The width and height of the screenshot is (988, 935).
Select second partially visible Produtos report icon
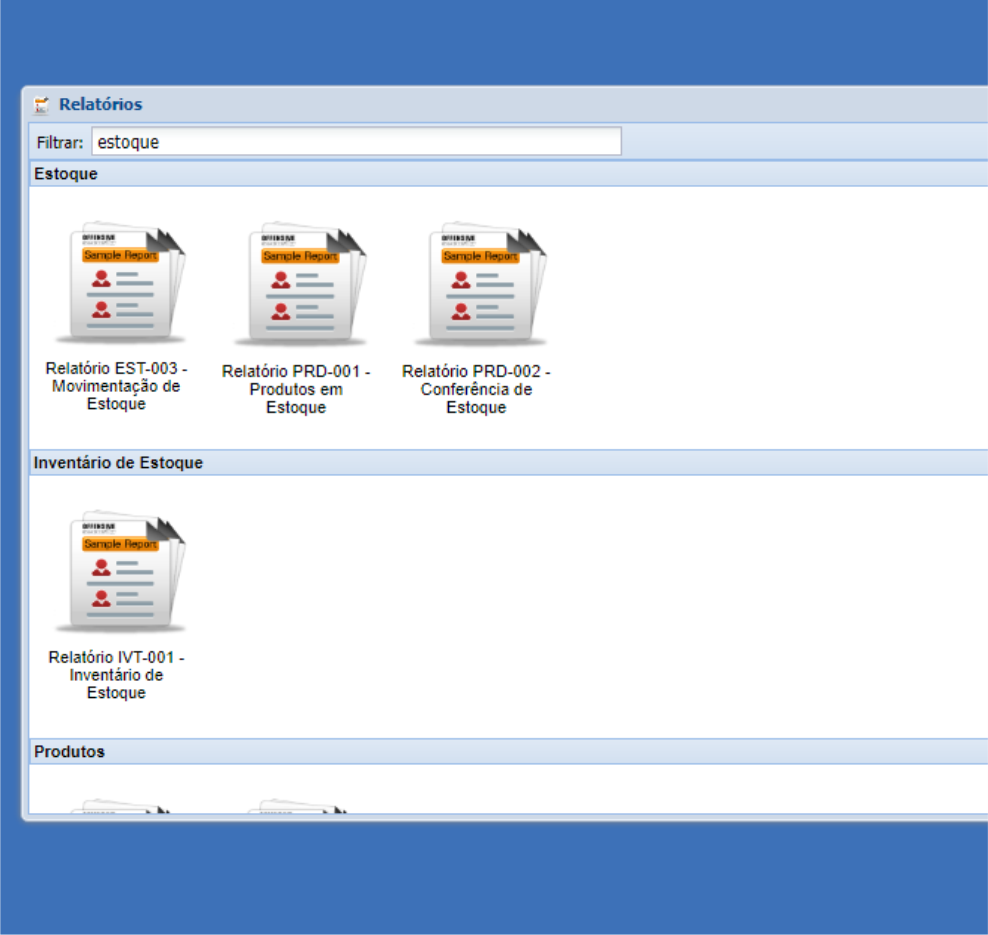click(x=299, y=806)
